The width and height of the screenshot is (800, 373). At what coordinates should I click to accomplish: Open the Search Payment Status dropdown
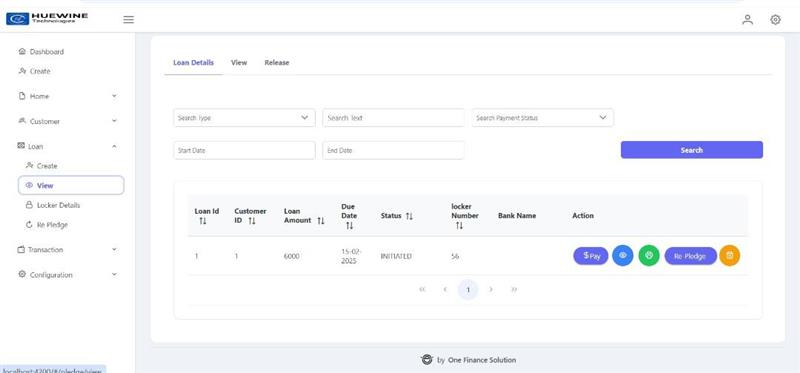click(x=542, y=118)
